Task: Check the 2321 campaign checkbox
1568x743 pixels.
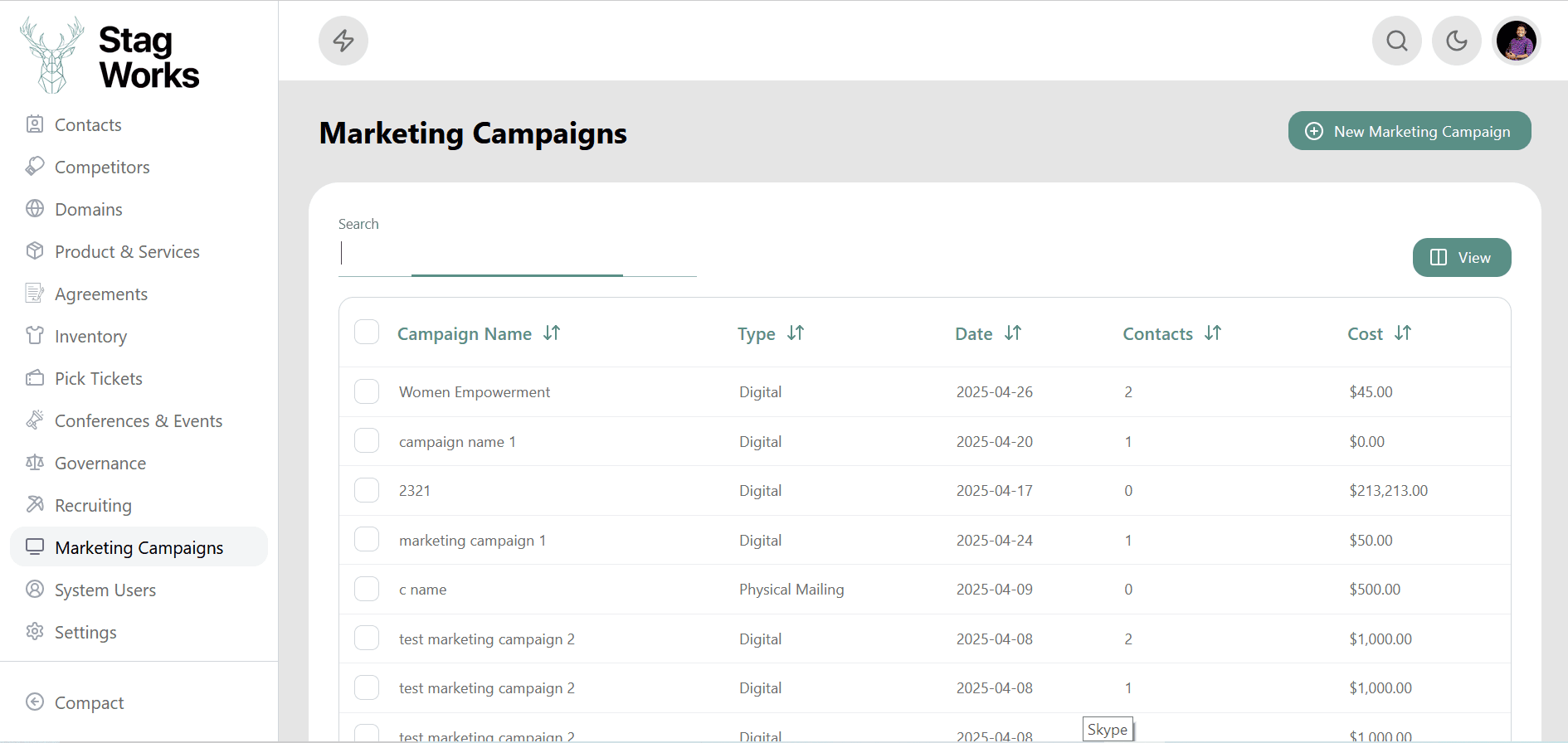Action: pyautogui.click(x=367, y=490)
